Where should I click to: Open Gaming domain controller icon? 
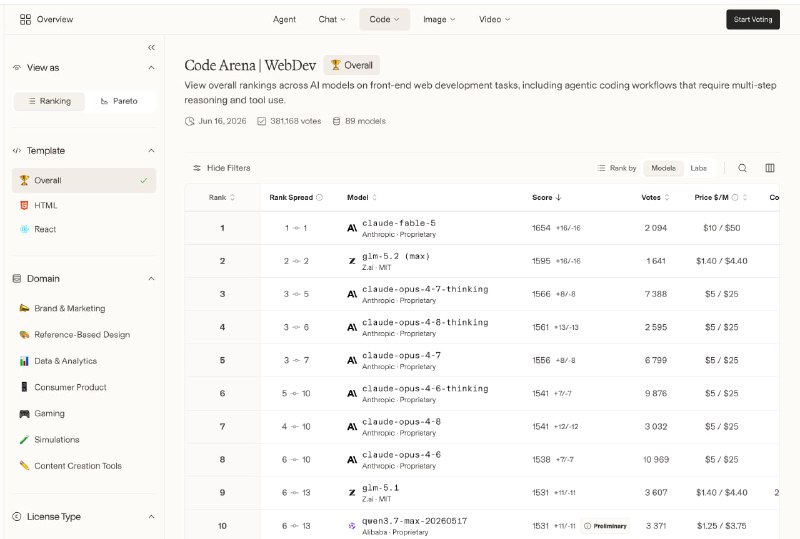tap(24, 413)
